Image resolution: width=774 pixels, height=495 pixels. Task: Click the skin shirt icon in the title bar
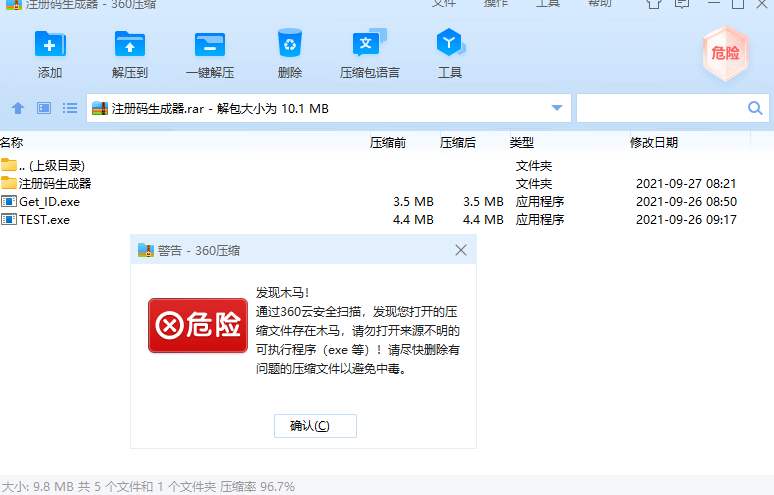(x=654, y=4)
